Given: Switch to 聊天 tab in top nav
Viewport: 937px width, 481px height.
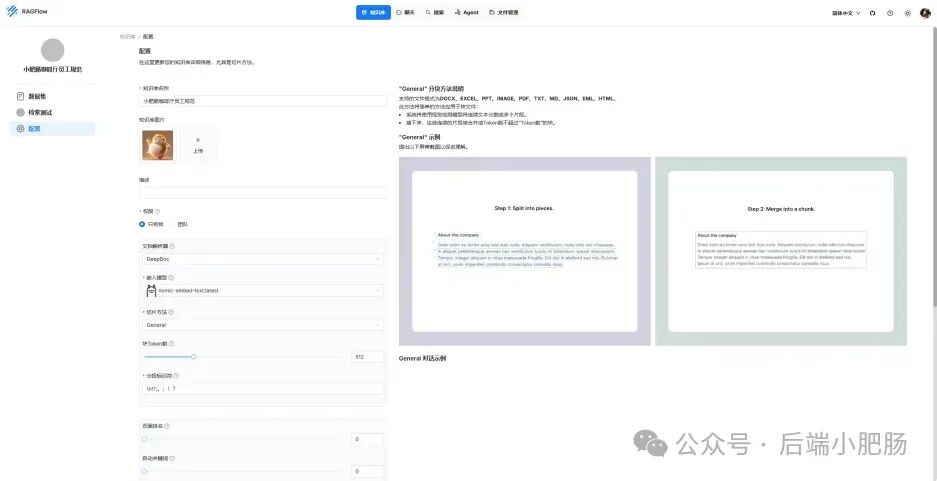Looking at the screenshot, I should pos(406,13).
